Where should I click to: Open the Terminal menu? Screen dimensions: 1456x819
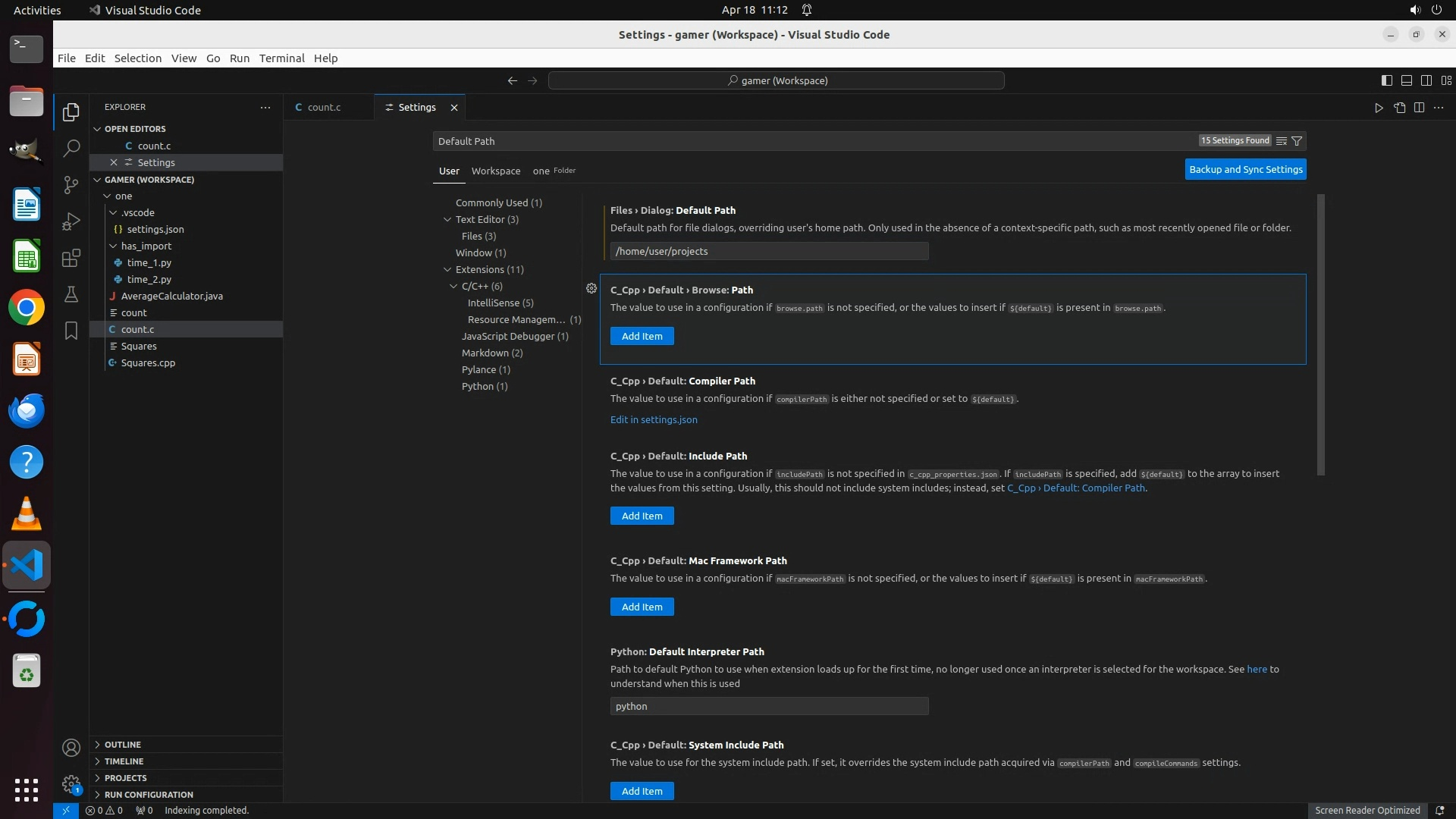[281, 58]
